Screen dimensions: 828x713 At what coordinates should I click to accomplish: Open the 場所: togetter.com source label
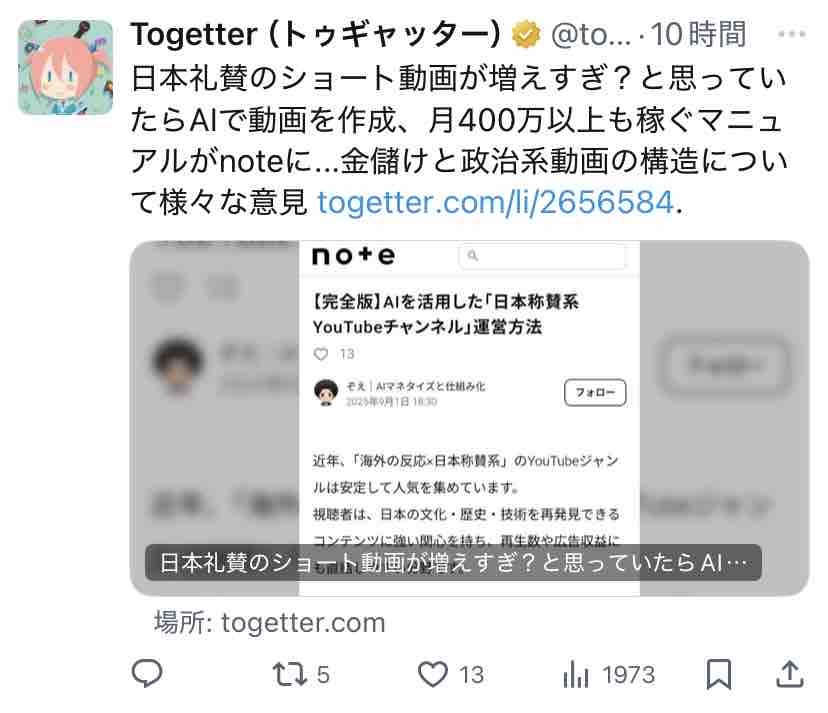[x=270, y=622]
